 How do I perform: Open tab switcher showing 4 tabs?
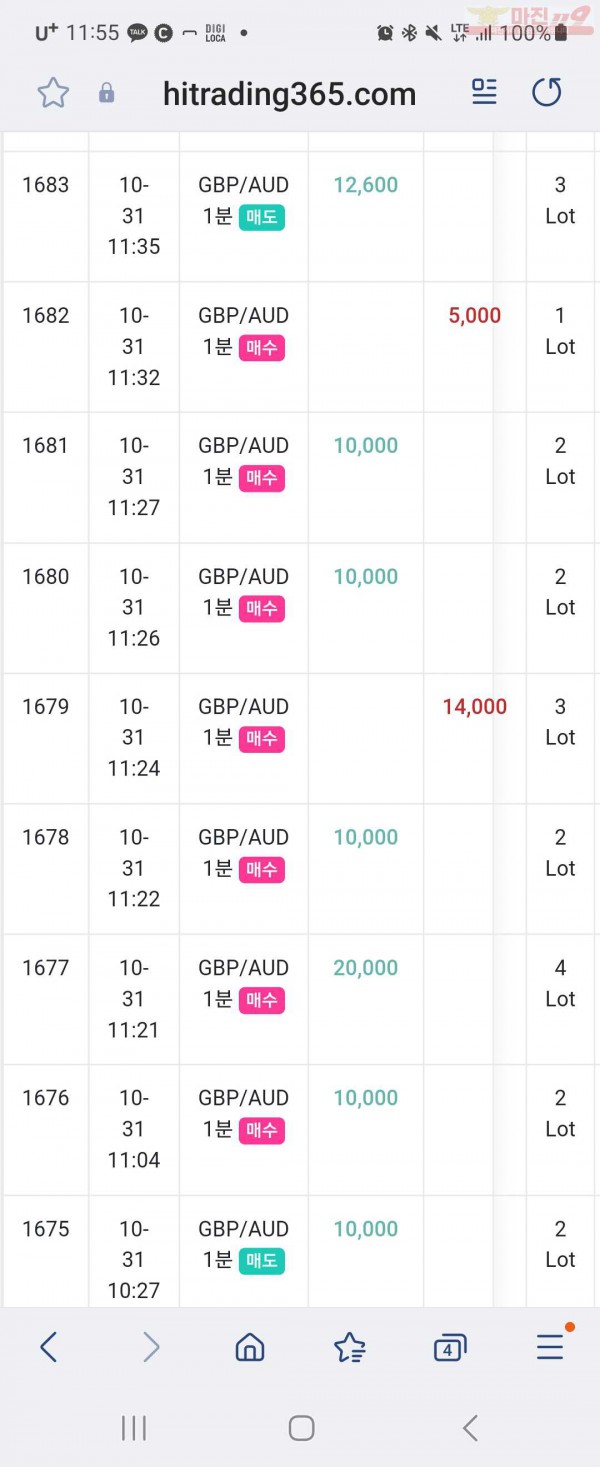(x=450, y=1348)
